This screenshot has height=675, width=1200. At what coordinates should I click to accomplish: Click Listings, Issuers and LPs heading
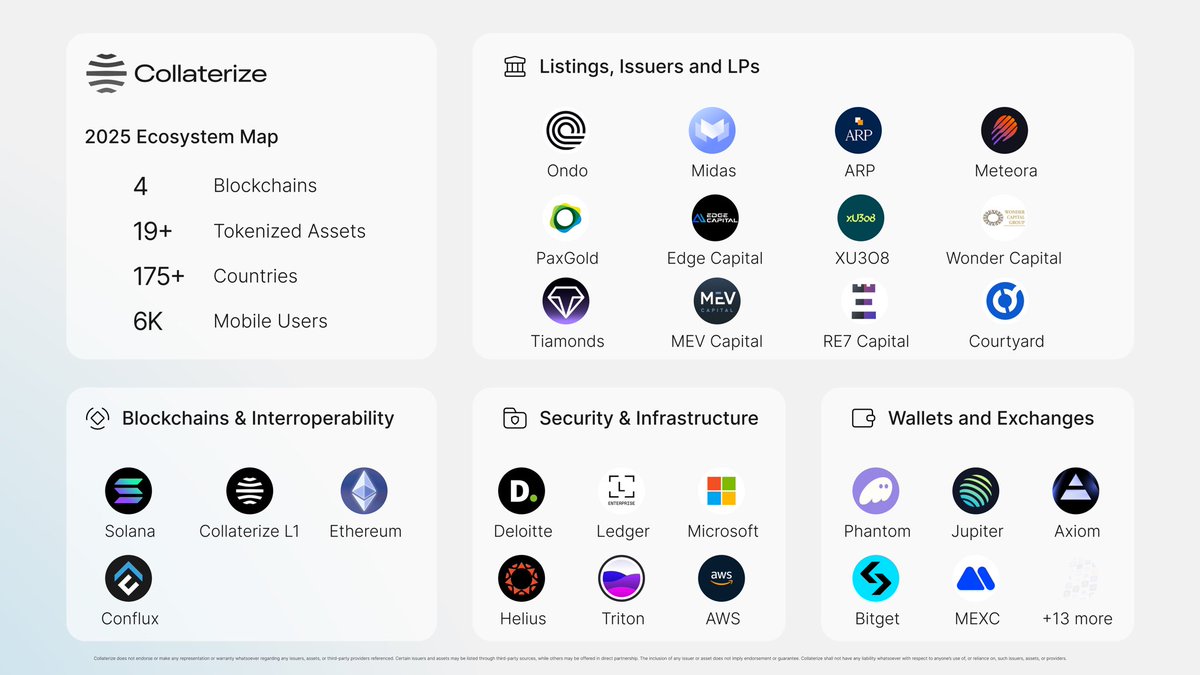pos(650,67)
